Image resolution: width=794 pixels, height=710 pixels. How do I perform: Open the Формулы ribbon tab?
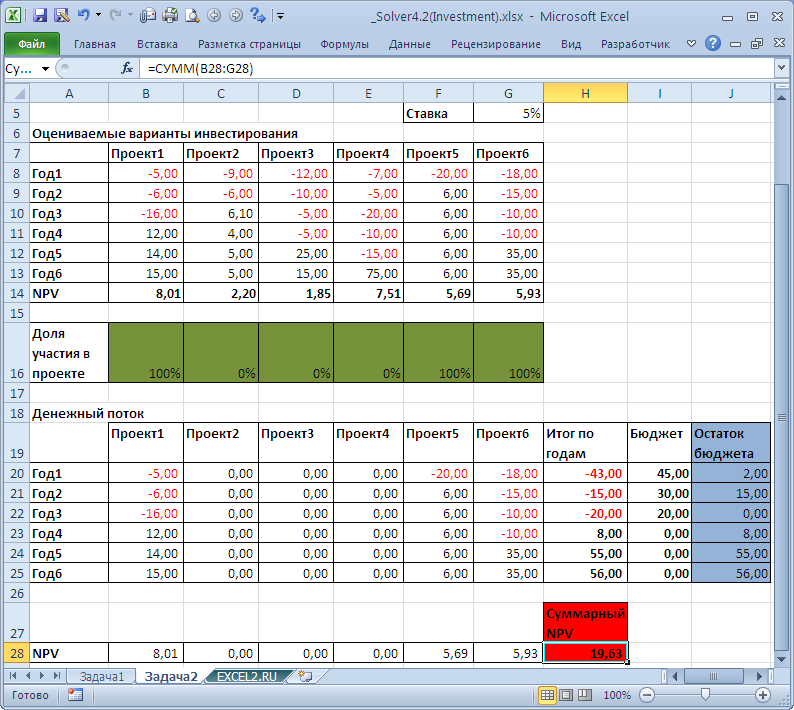(x=344, y=44)
